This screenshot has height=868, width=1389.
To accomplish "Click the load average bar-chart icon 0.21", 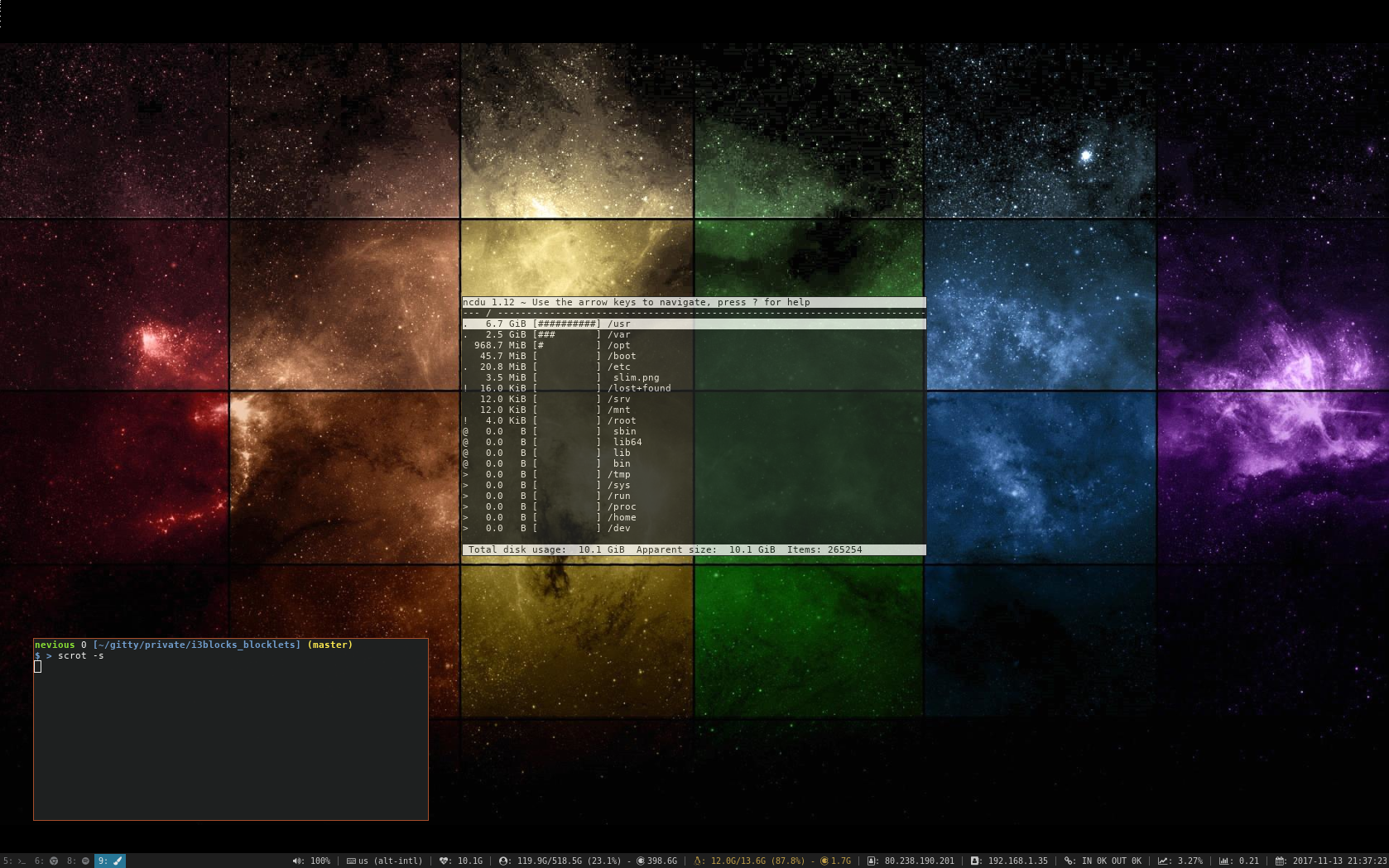I will coord(1224,861).
